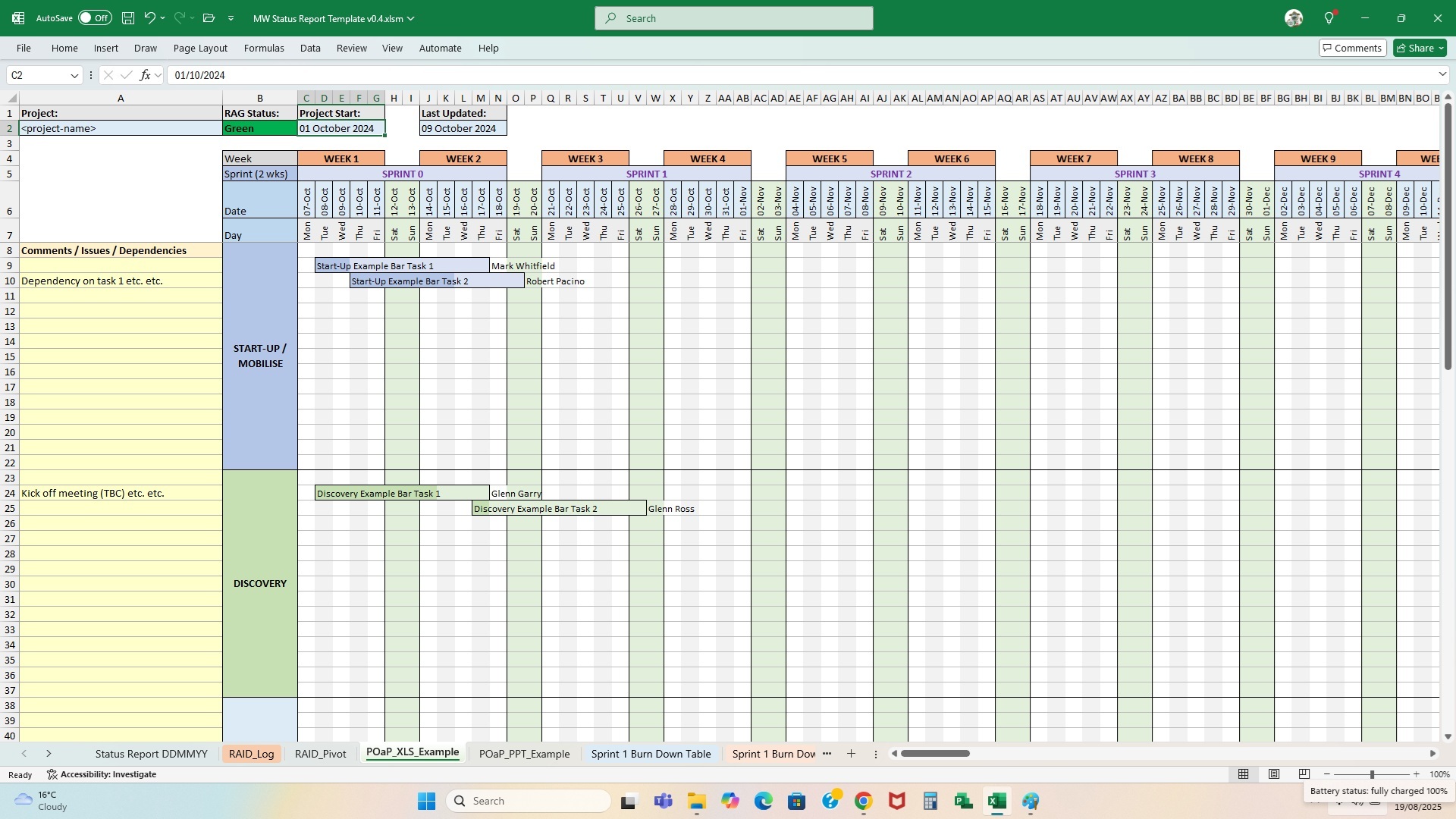Open the Name Box dropdown

[x=74, y=75]
